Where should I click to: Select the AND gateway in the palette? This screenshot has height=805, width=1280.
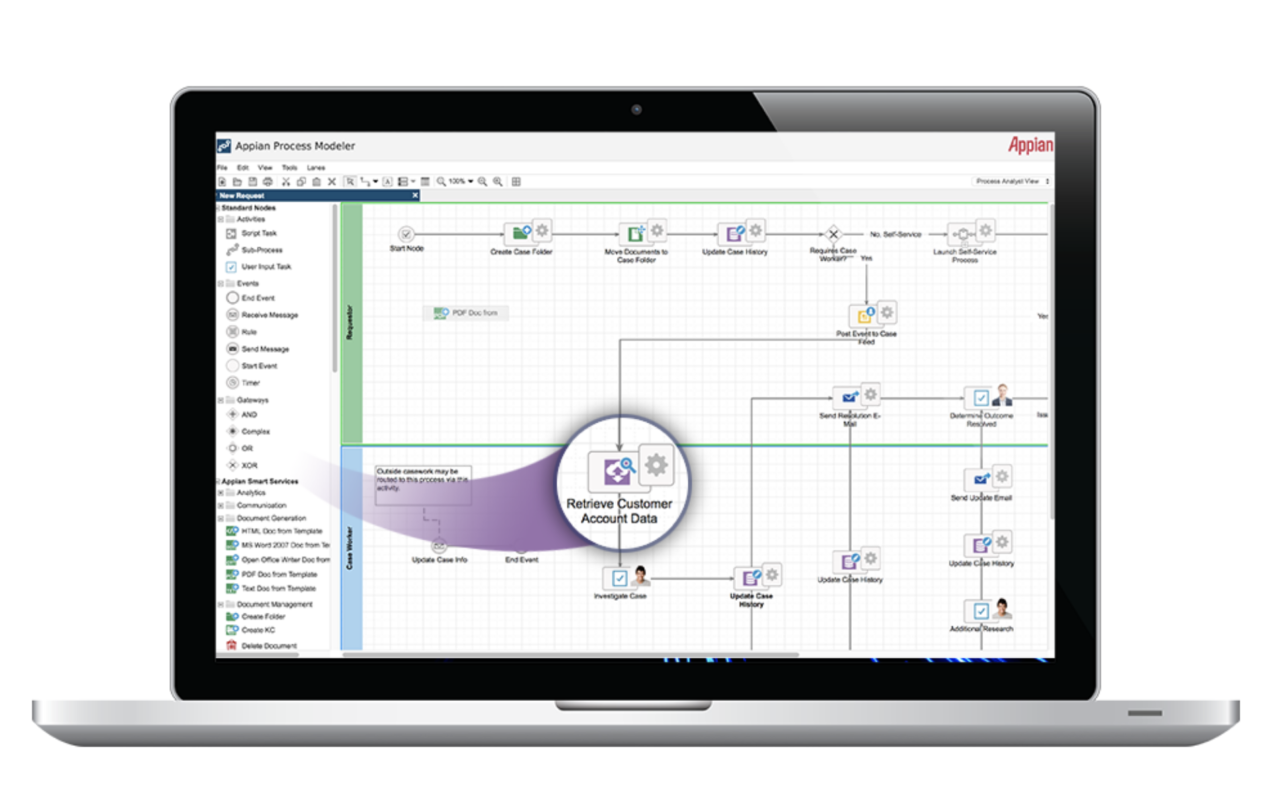coord(241,414)
